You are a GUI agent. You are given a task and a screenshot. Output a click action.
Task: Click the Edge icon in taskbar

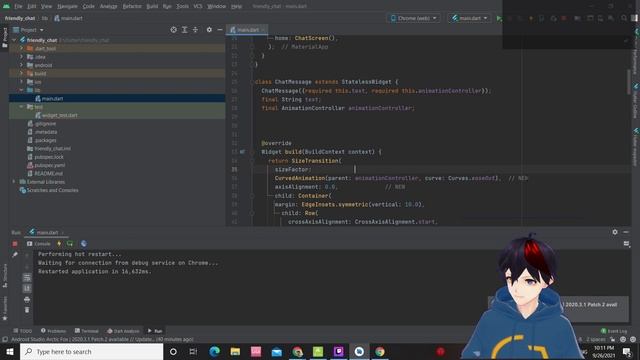(214, 351)
